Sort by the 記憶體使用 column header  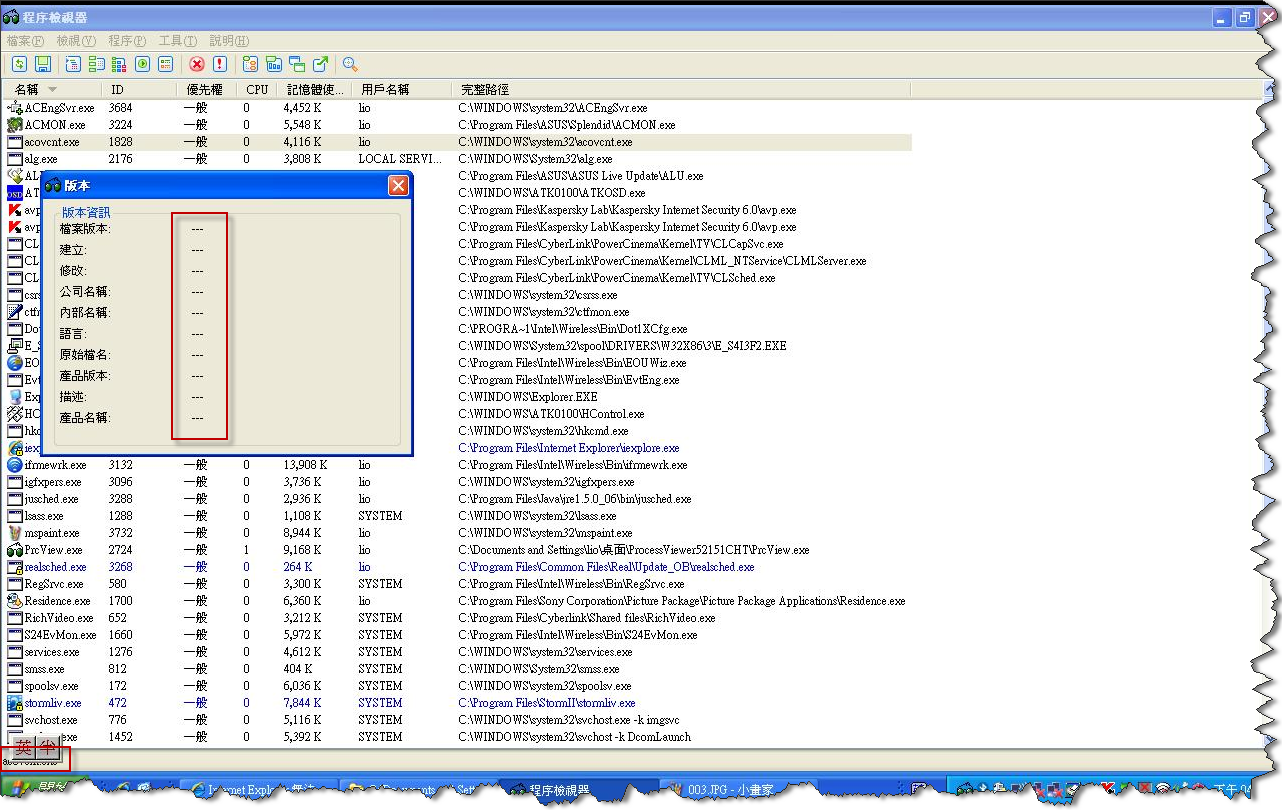point(314,90)
